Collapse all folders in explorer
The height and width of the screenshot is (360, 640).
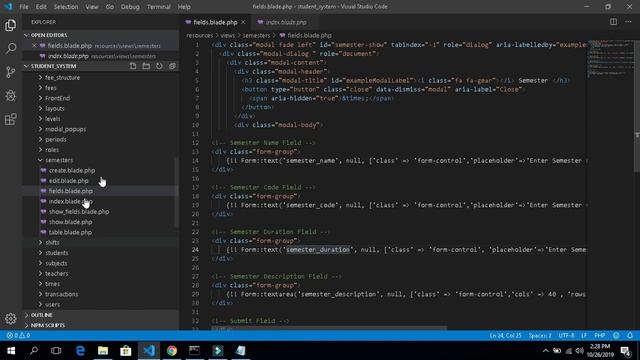(172, 66)
